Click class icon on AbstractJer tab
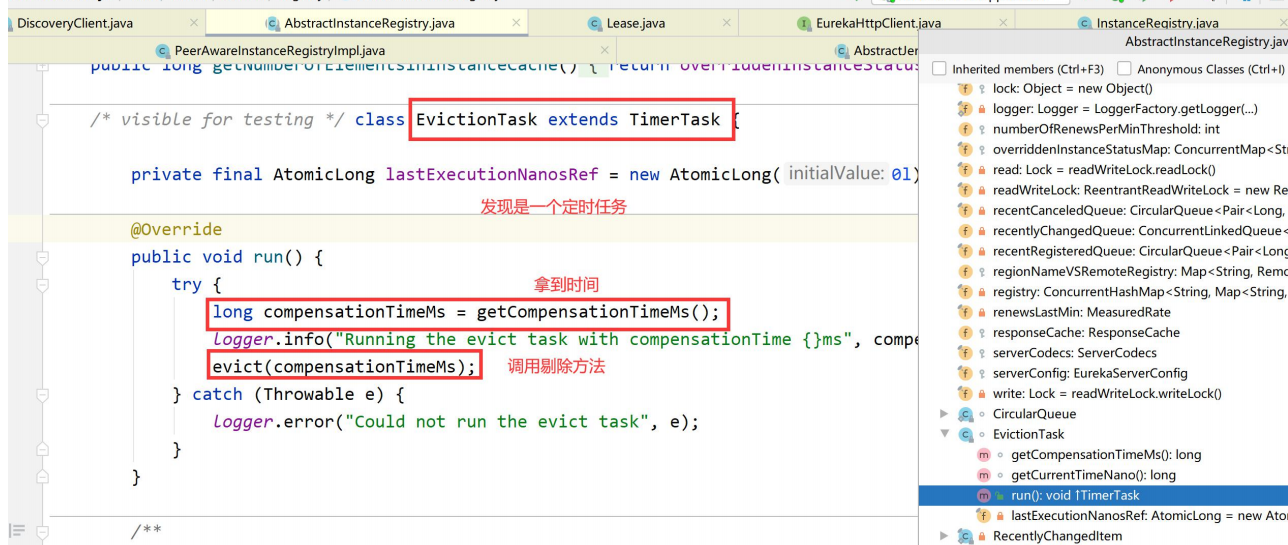Viewport: 1288px width, 545px height. (x=842, y=51)
